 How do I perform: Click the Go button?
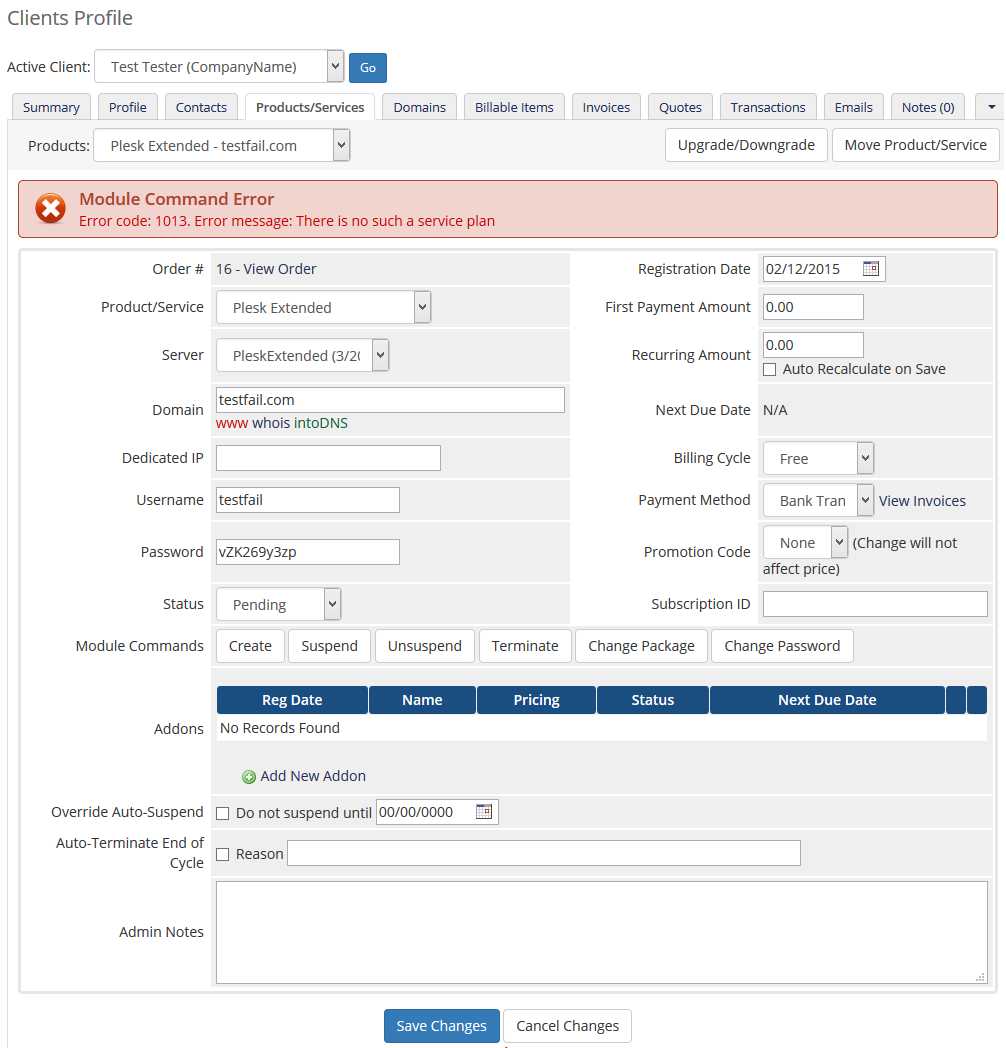tap(368, 68)
